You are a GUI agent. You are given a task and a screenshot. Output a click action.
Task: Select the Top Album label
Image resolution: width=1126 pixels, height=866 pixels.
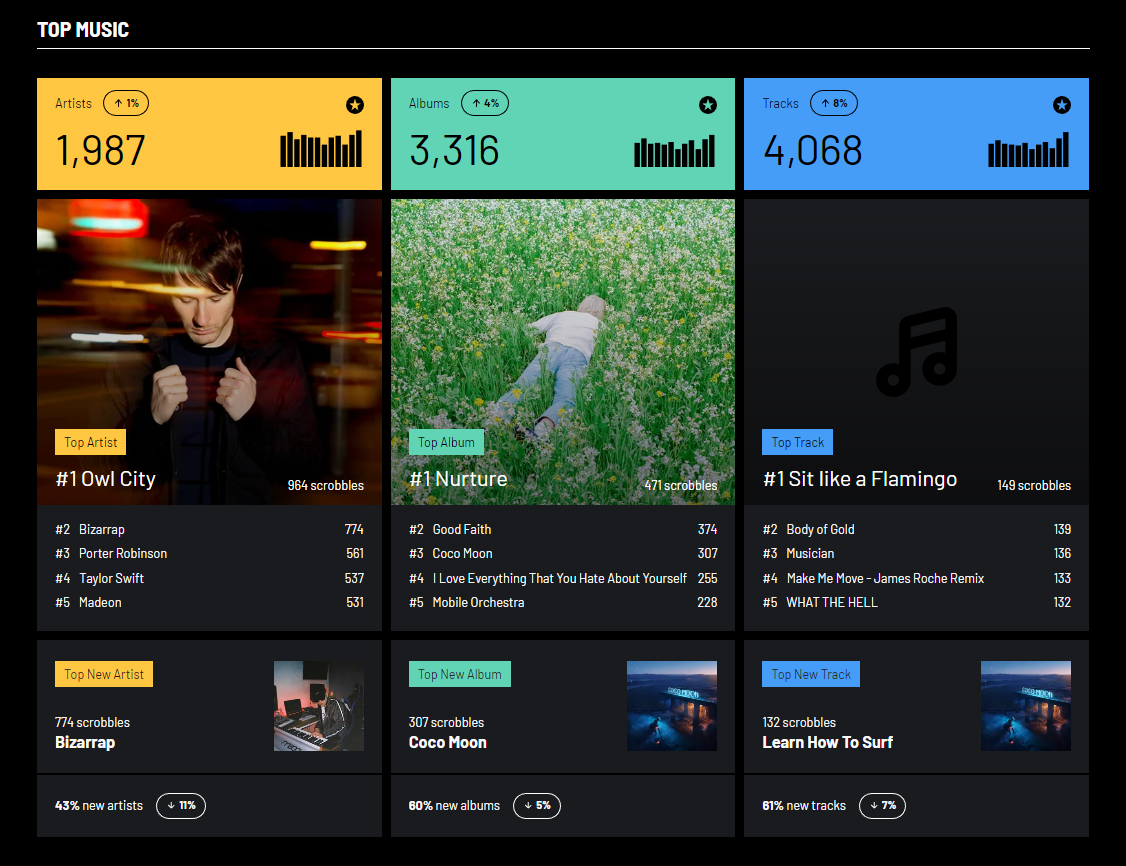coord(446,442)
